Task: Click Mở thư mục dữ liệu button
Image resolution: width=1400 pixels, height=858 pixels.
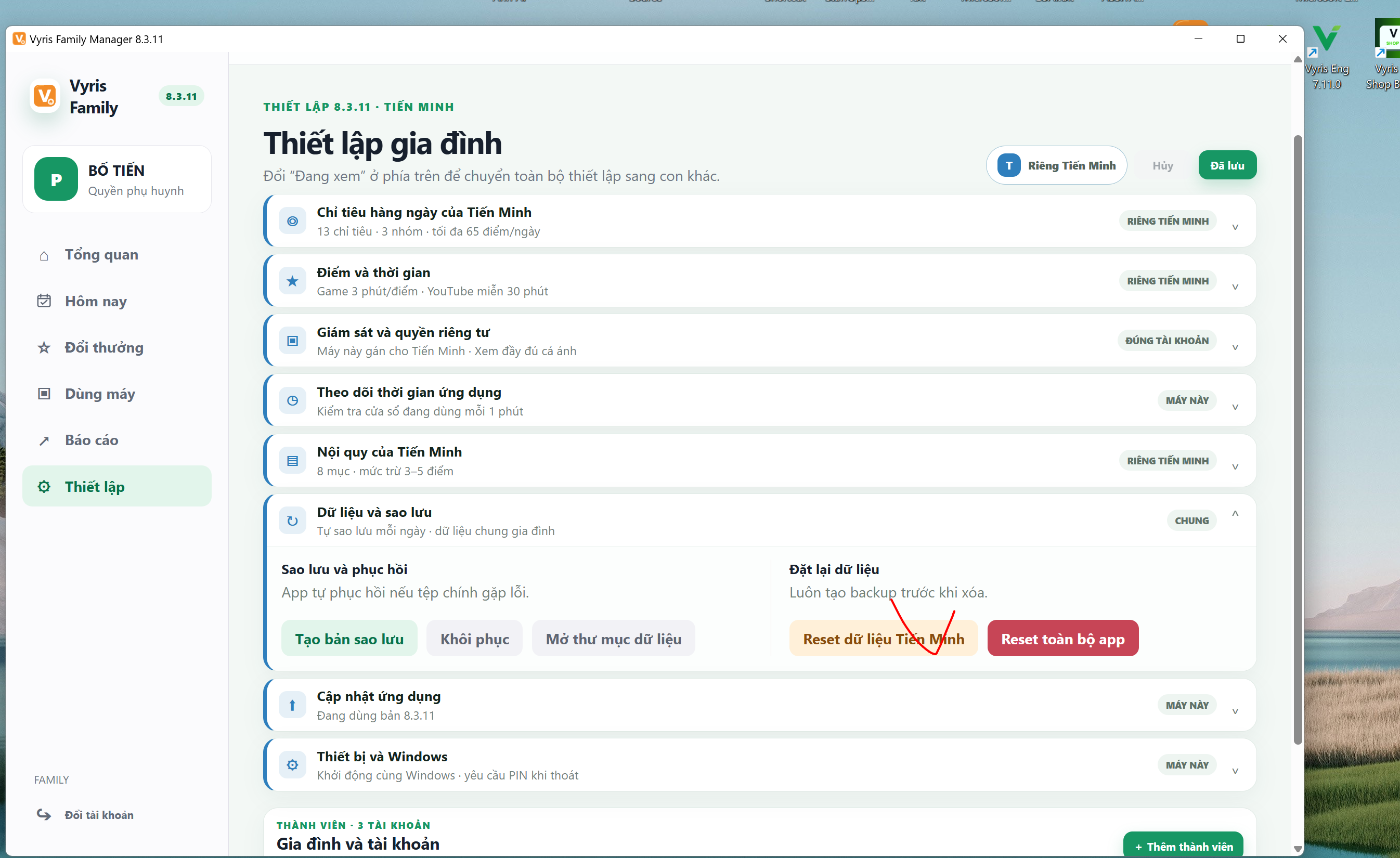Action: (x=614, y=639)
